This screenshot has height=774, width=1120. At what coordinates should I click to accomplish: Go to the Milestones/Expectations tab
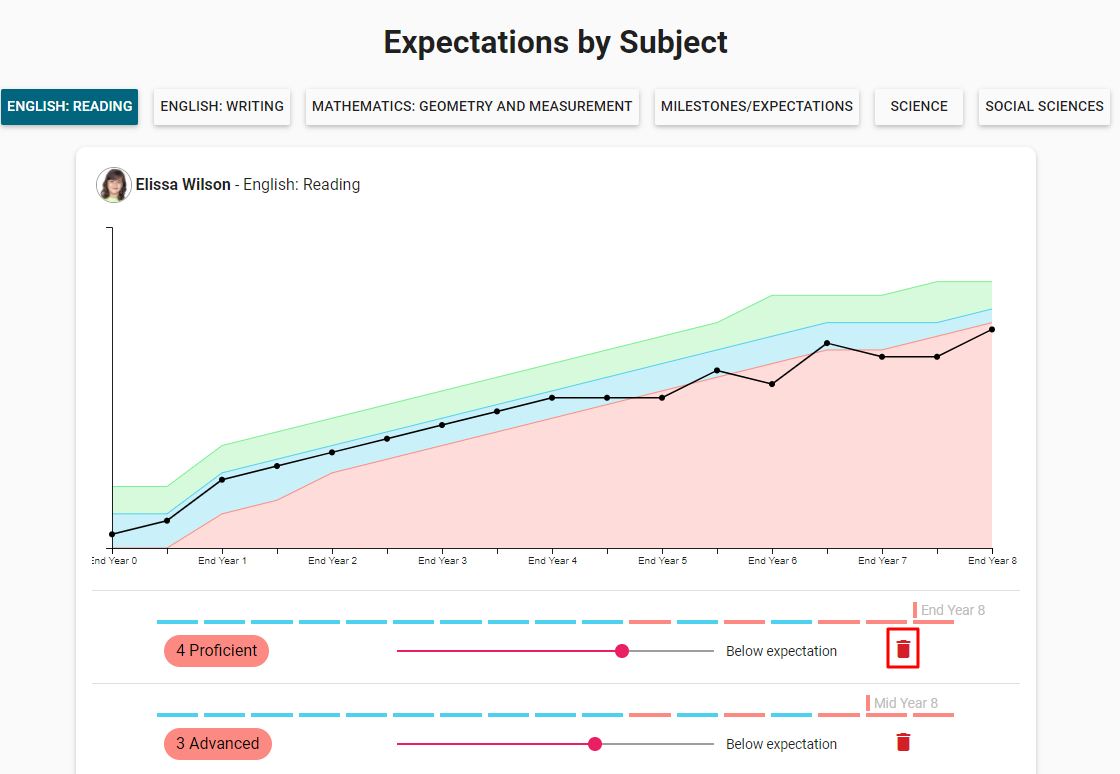tap(757, 106)
